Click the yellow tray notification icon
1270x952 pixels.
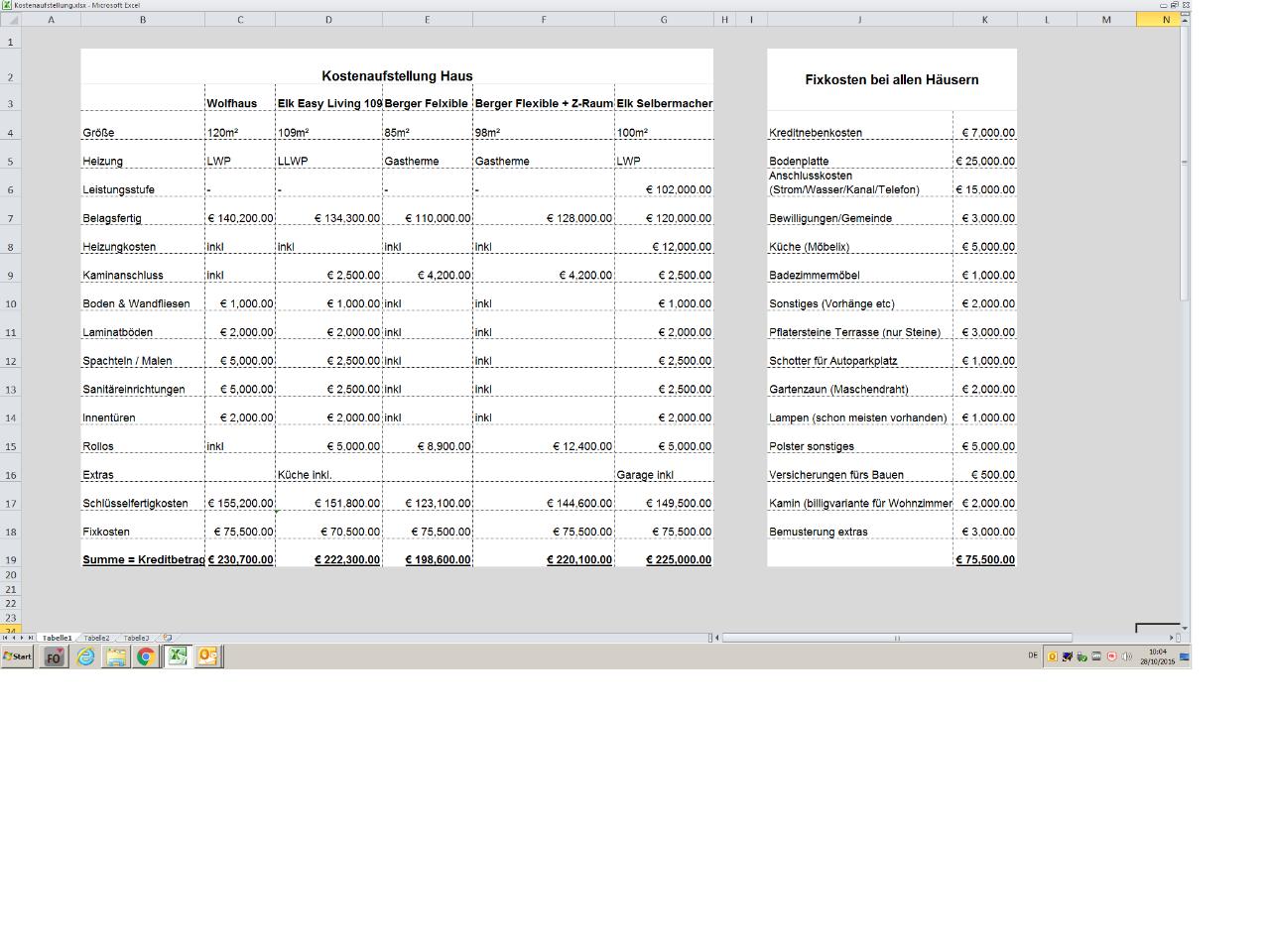1053,656
